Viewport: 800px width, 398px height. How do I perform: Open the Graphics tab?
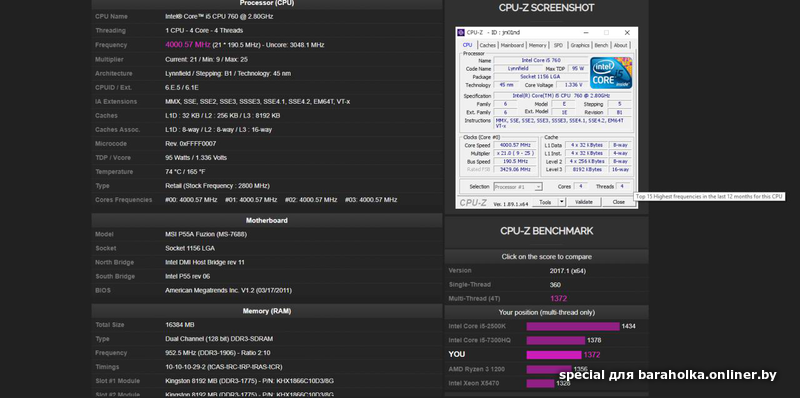(580, 45)
